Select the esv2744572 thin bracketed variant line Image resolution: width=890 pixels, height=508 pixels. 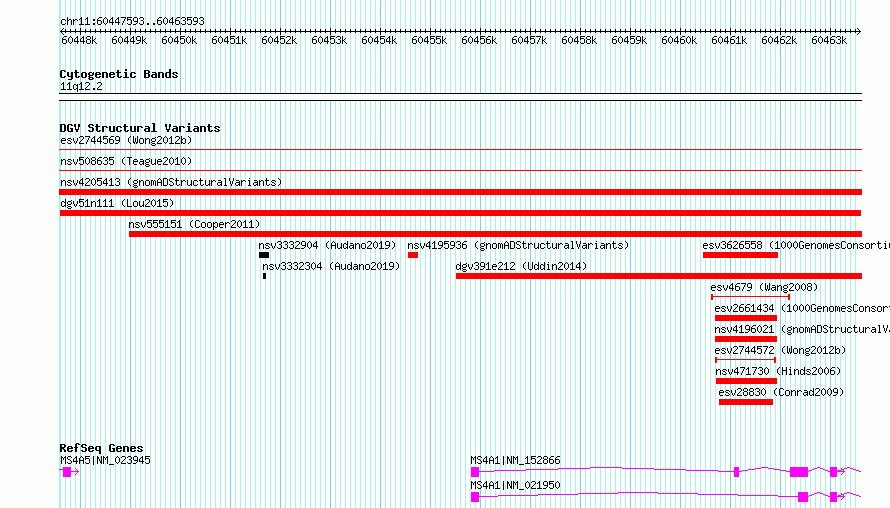pos(745,360)
